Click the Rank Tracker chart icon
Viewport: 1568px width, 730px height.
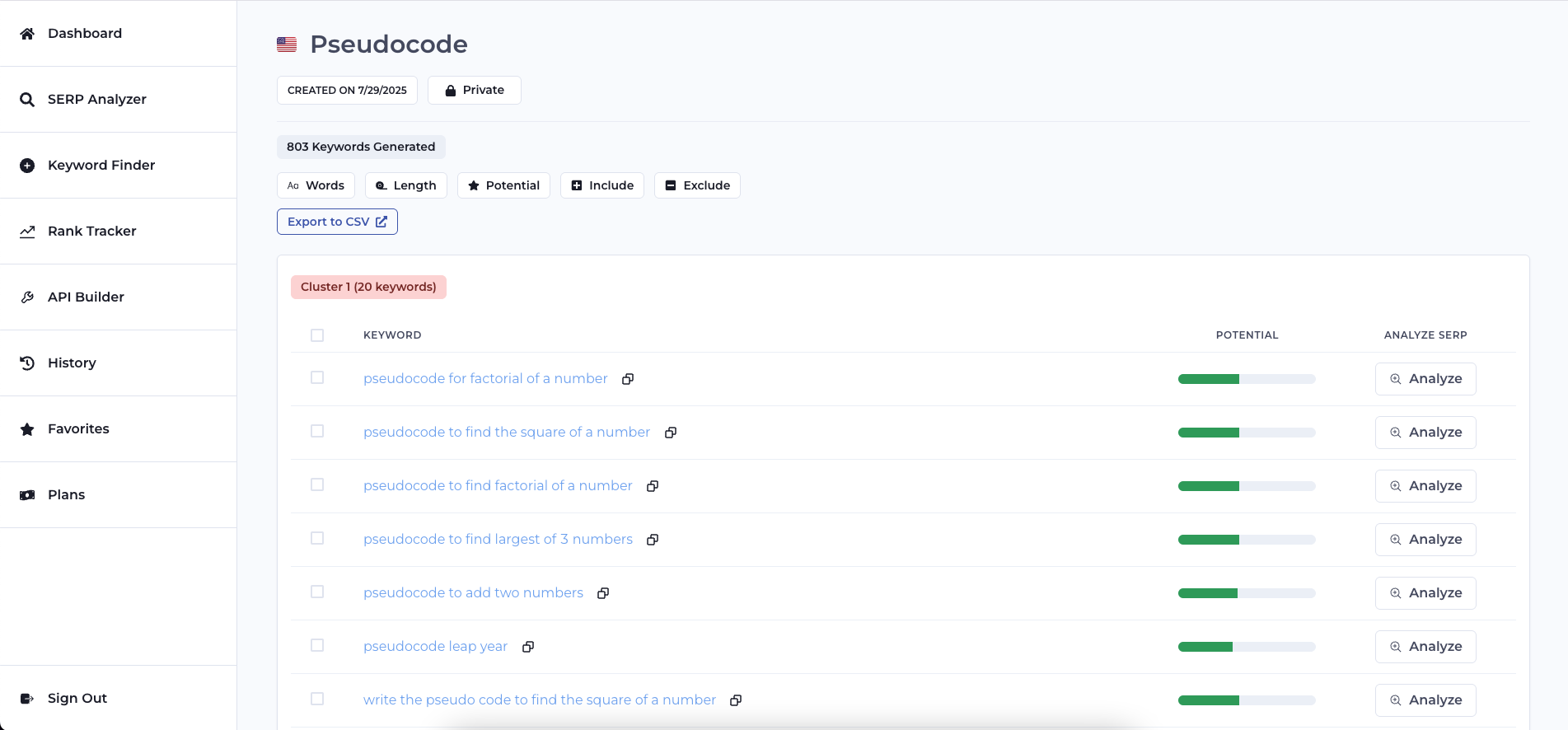(27, 232)
